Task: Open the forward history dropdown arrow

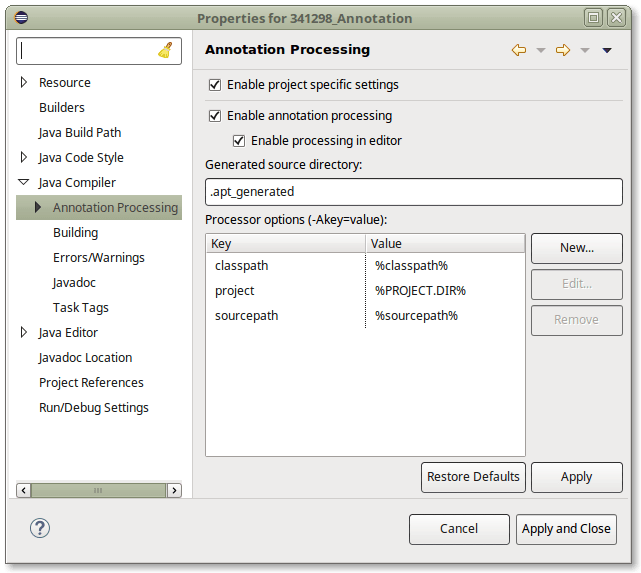Action: (585, 50)
